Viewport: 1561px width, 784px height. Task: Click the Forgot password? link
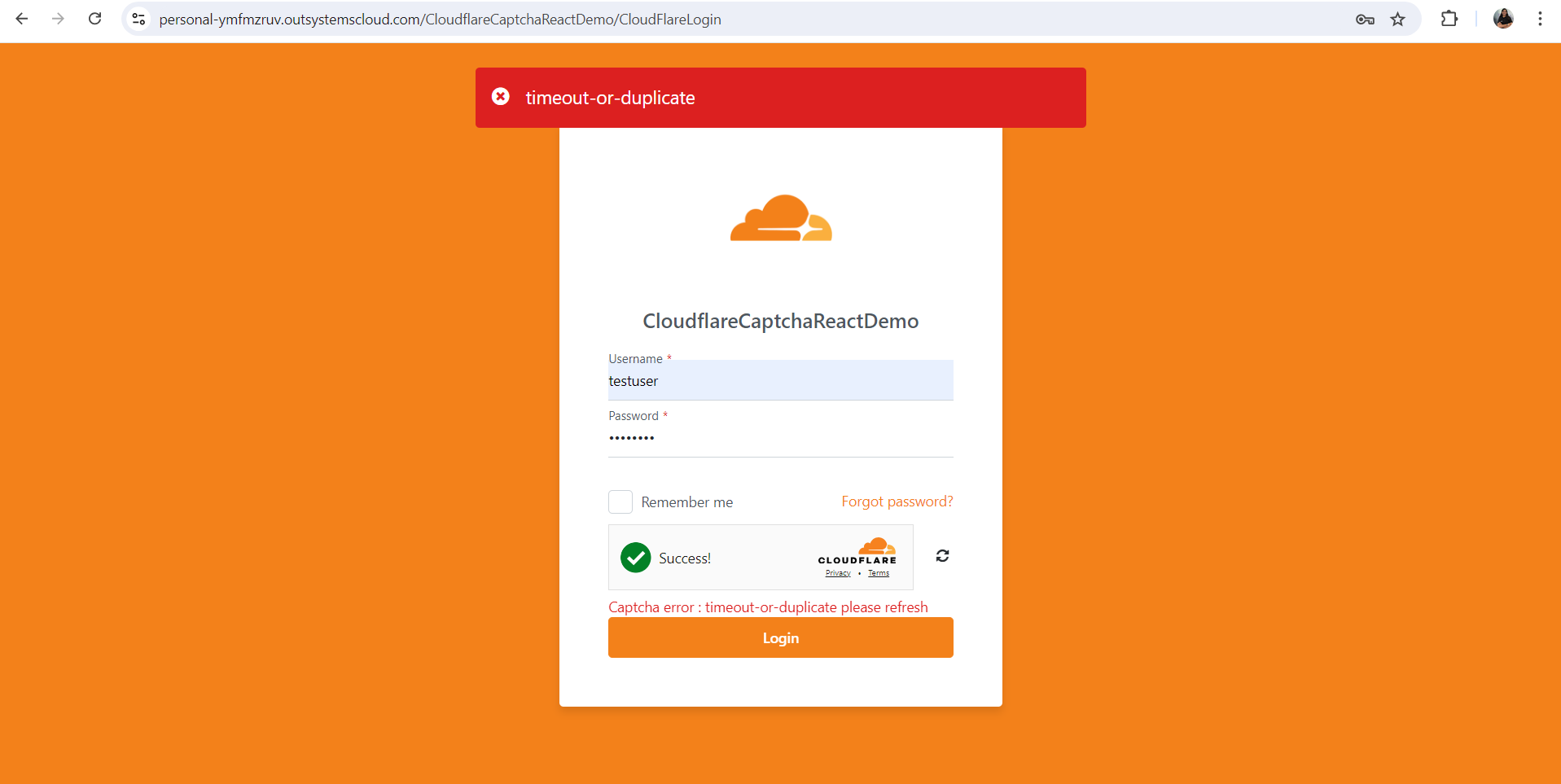click(x=897, y=501)
